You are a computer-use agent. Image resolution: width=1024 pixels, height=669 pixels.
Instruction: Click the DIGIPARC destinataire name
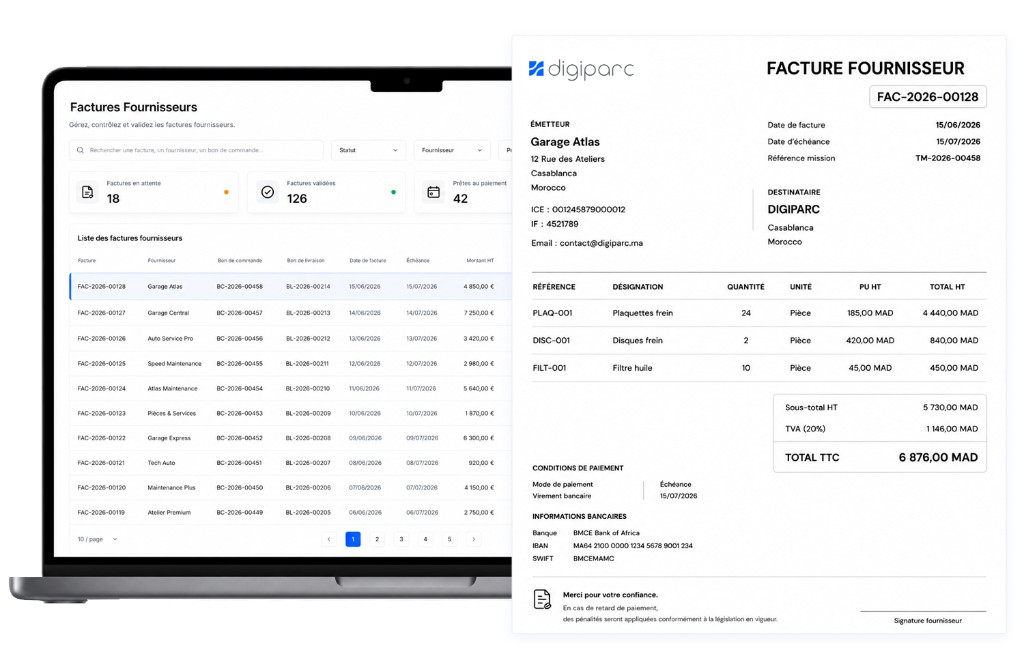[793, 210]
